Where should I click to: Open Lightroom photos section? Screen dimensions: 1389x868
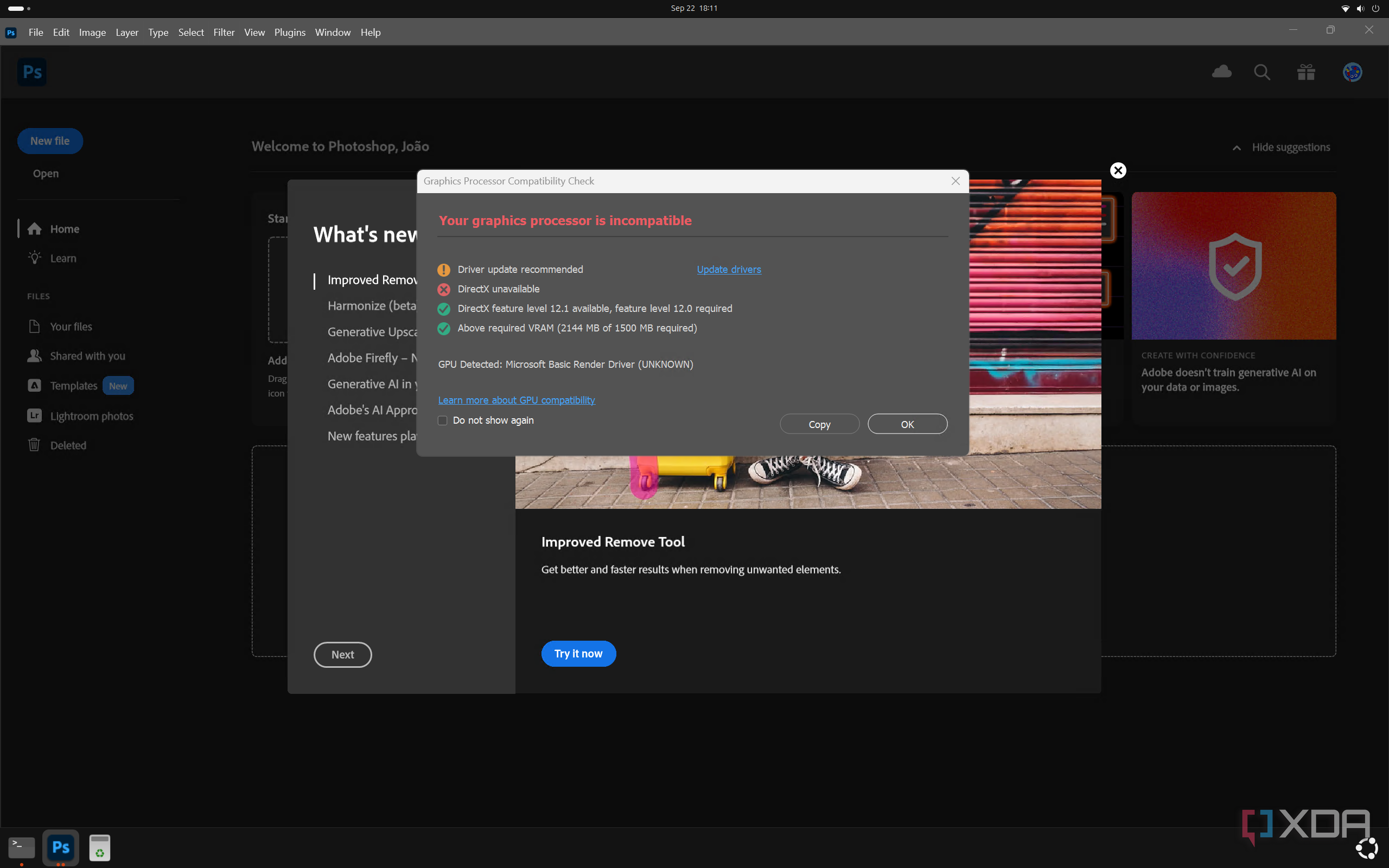pos(91,416)
